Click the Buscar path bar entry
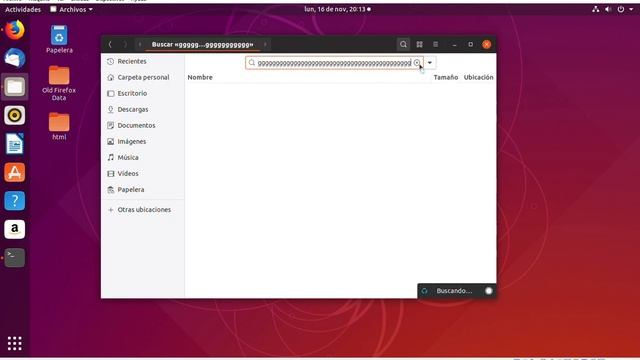The width and height of the screenshot is (640, 360). point(202,44)
